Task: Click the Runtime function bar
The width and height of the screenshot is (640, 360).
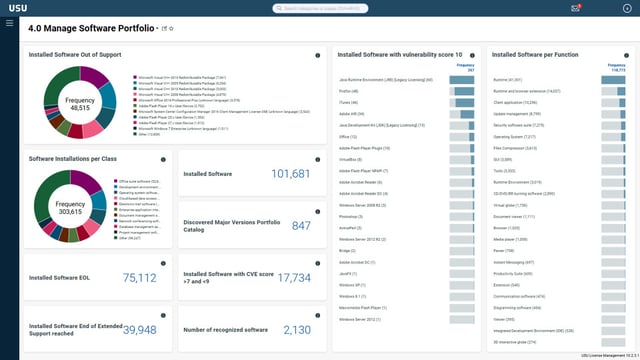Action: [613, 80]
